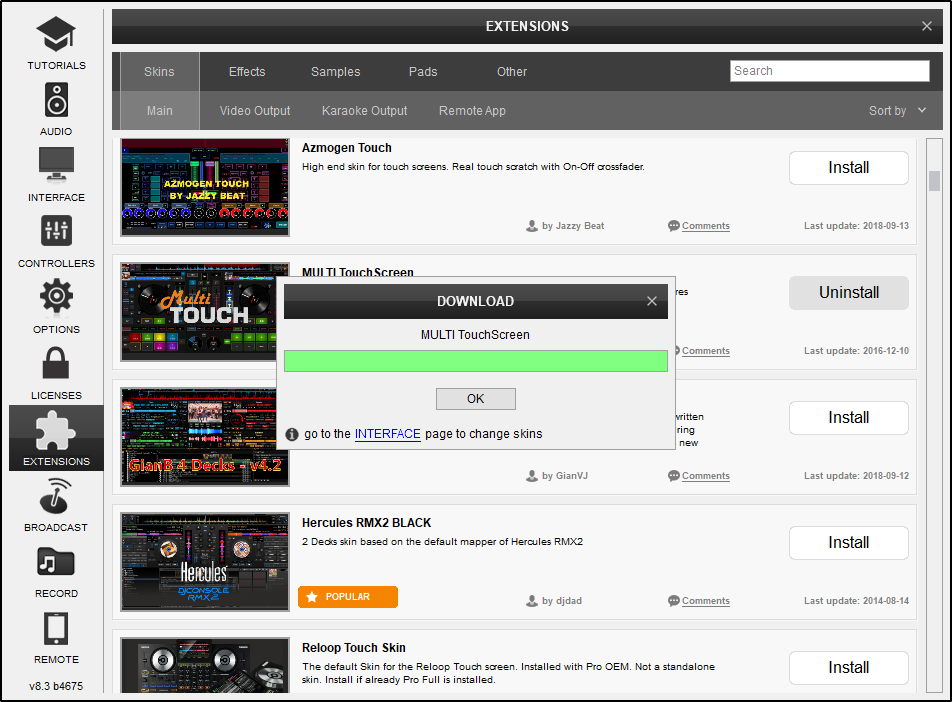Open the Interface monitor icon
The height and width of the screenshot is (702, 952).
[x=56, y=165]
